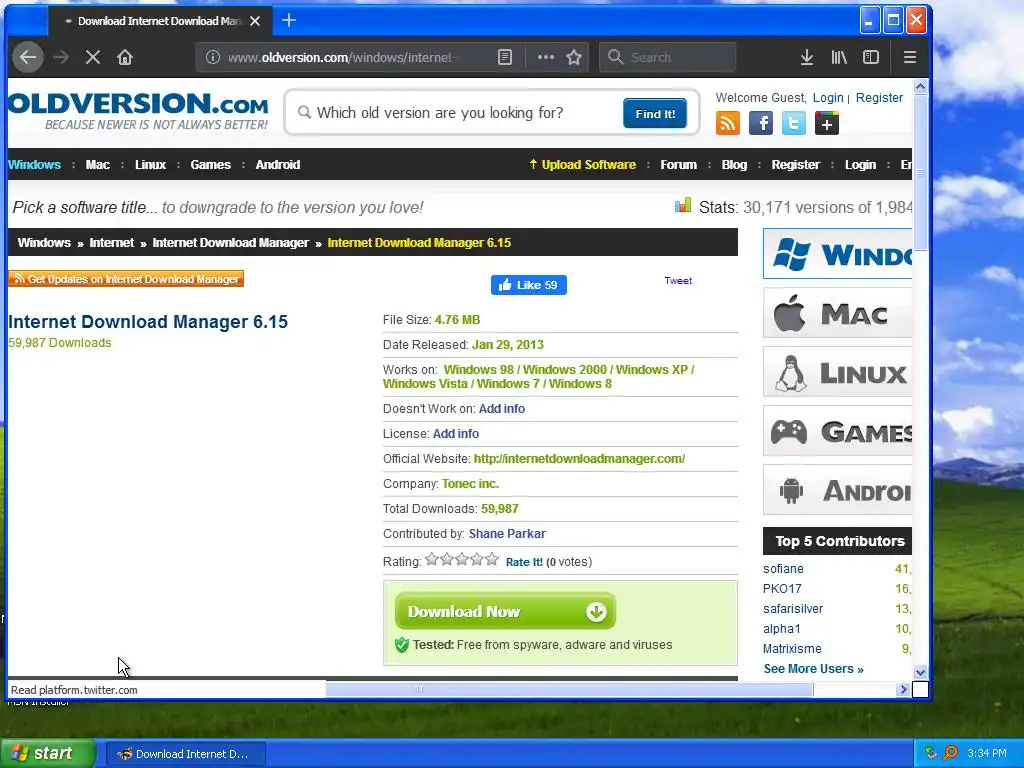Click the black plus share icon
Viewport: 1024px width, 768px height.
click(827, 123)
